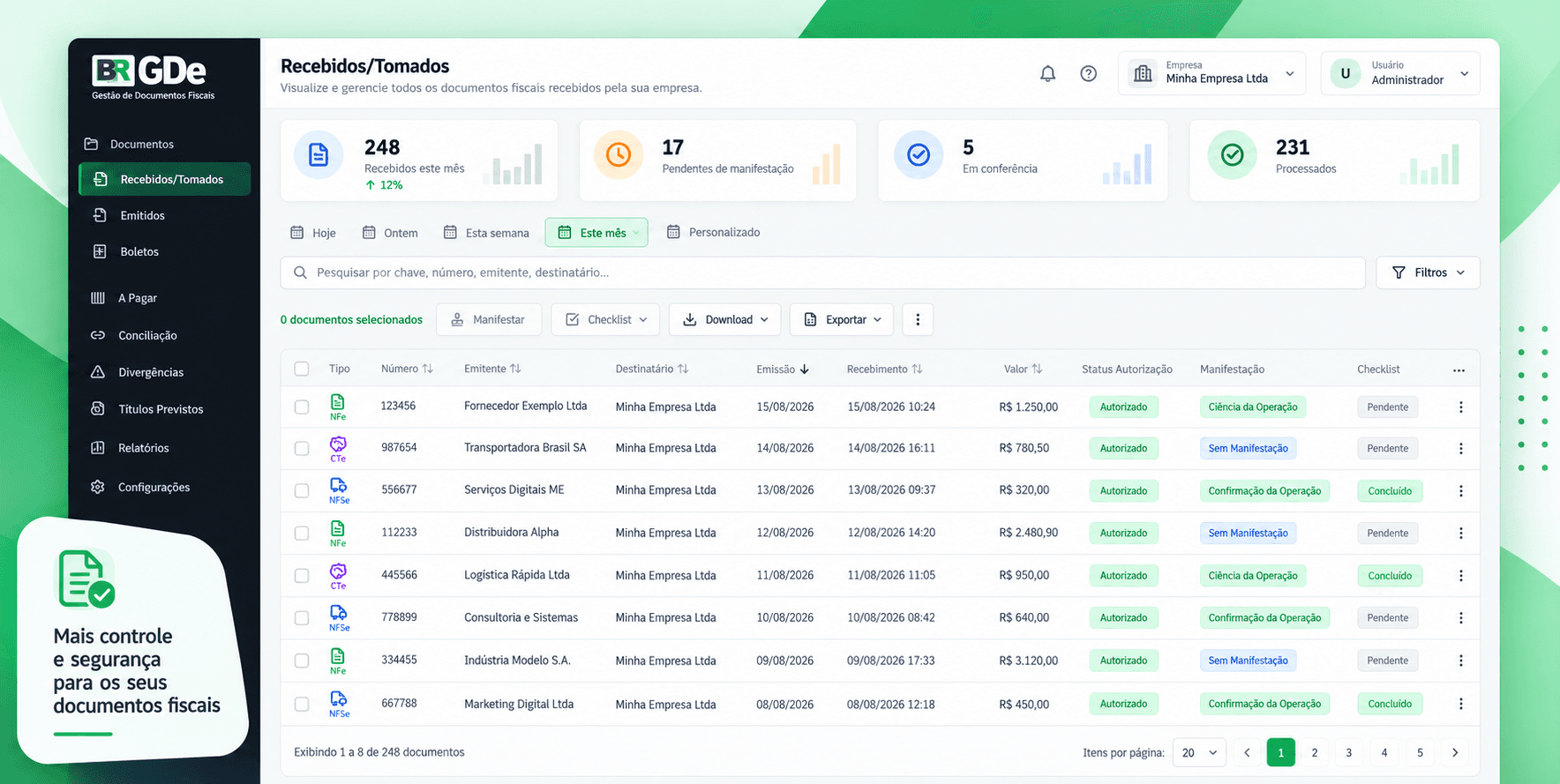Image resolution: width=1560 pixels, height=784 pixels.
Task: Check the Indústria Modelo S.A. row checkbox
Action: 302,661
